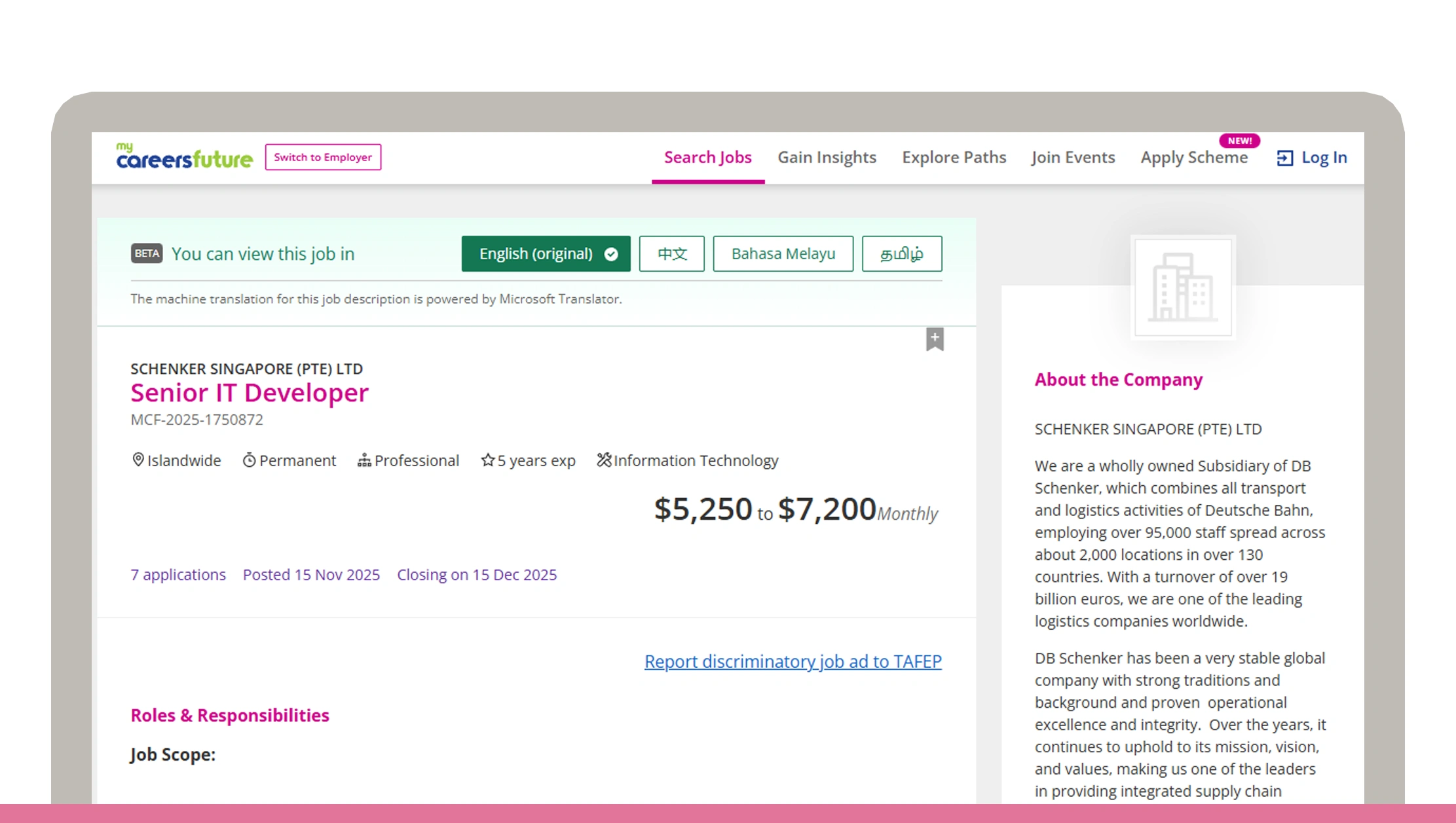Click the Switch to Employer button
Image resolution: width=1456 pixels, height=823 pixels.
[323, 157]
